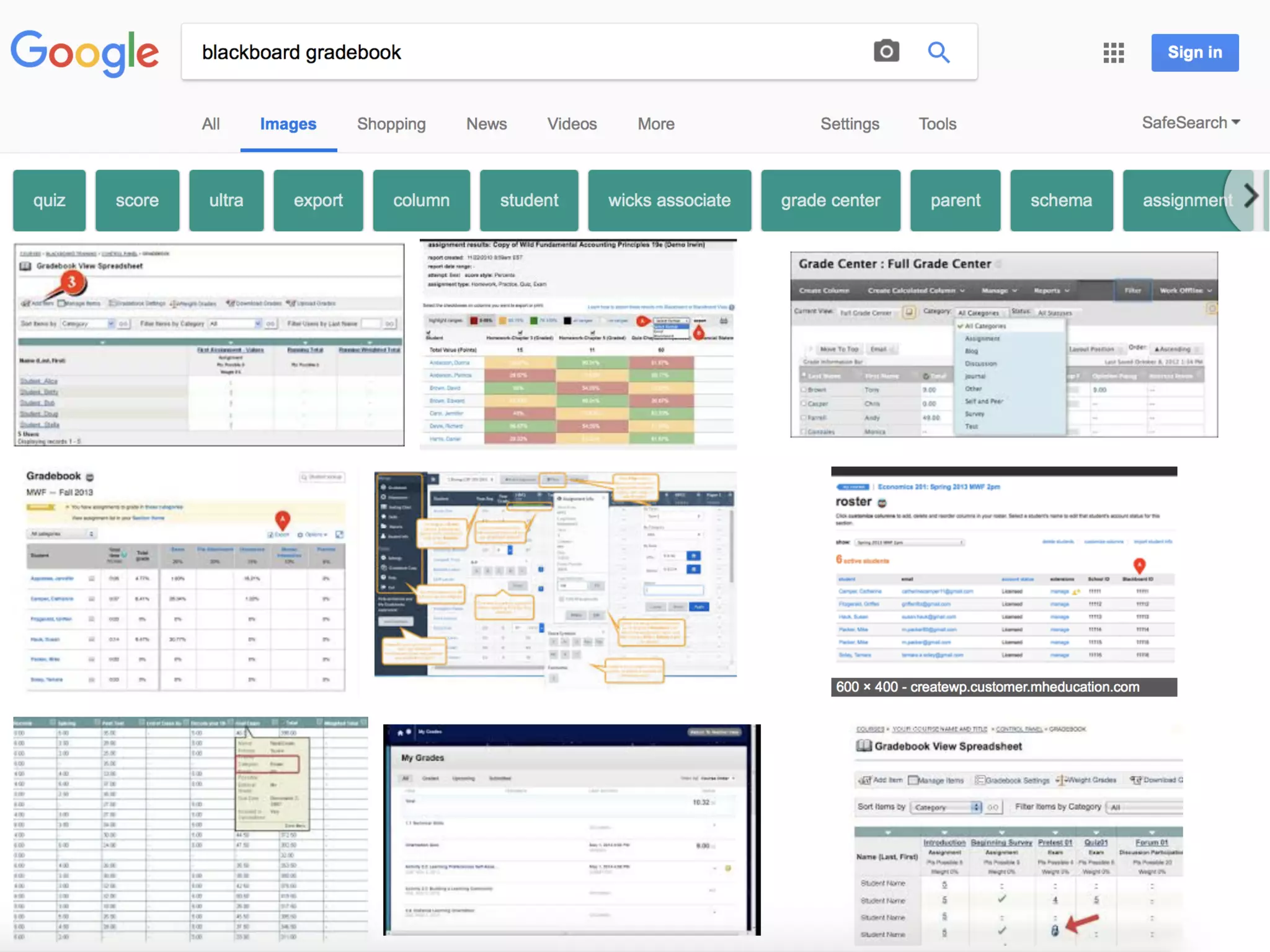Open the Tools filter options

coord(937,124)
